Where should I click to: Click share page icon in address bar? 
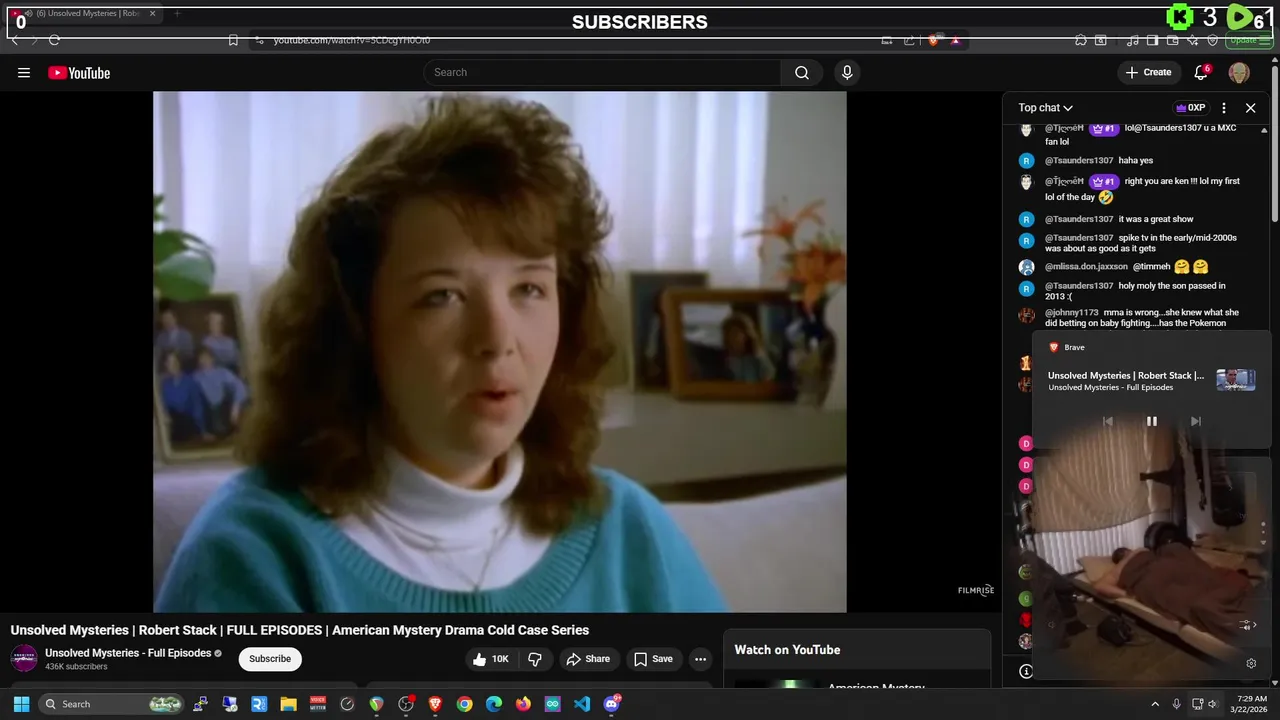tap(909, 40)
